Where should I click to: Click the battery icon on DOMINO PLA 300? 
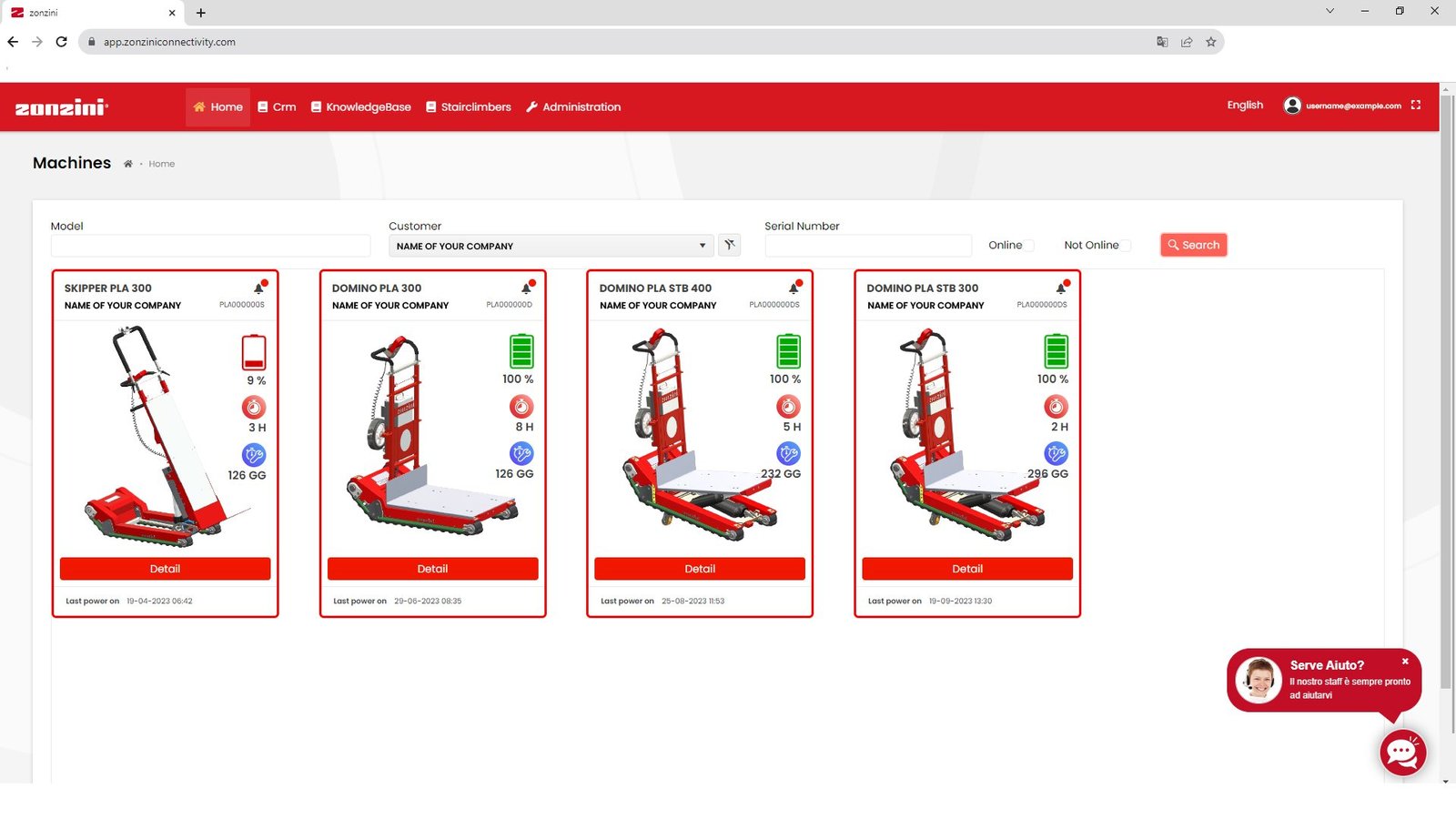521,351
